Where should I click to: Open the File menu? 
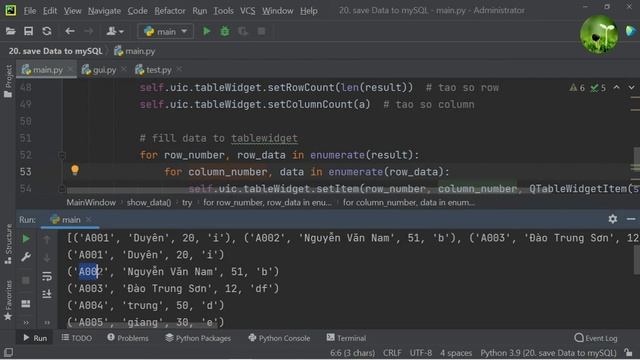[30, 11]
